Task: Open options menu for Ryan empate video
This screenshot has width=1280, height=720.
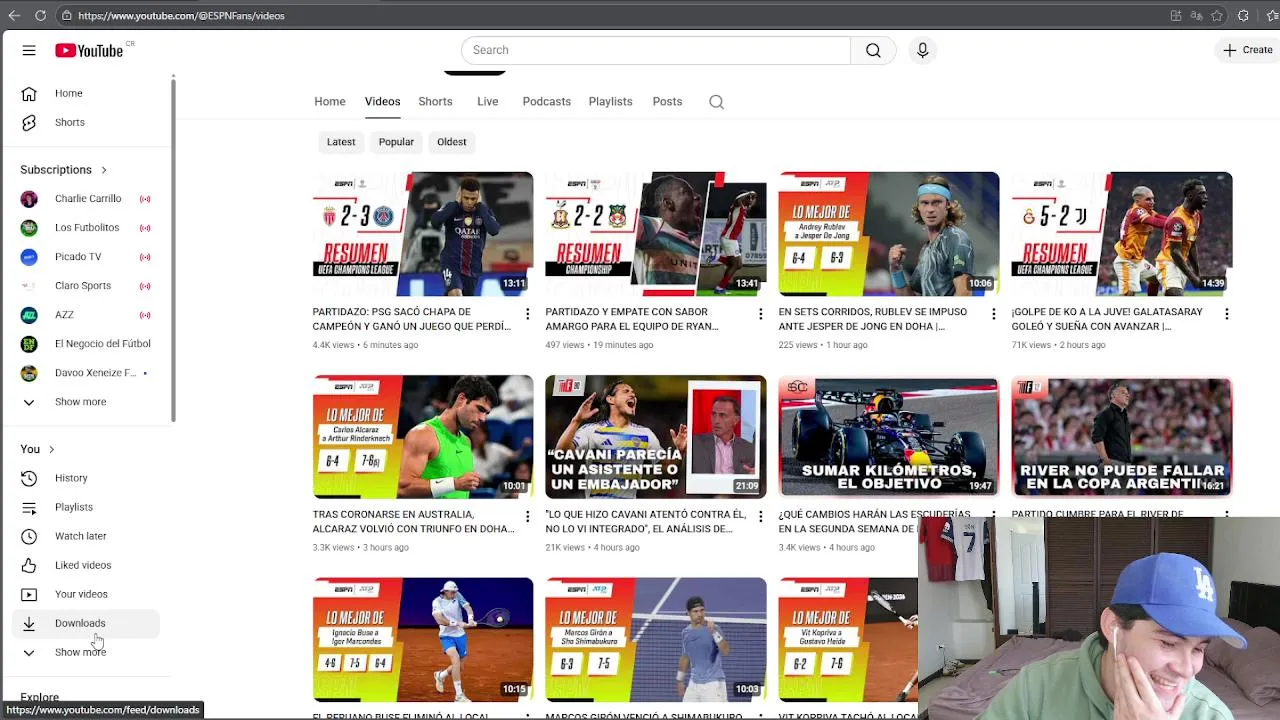Action: click(760, 314)
